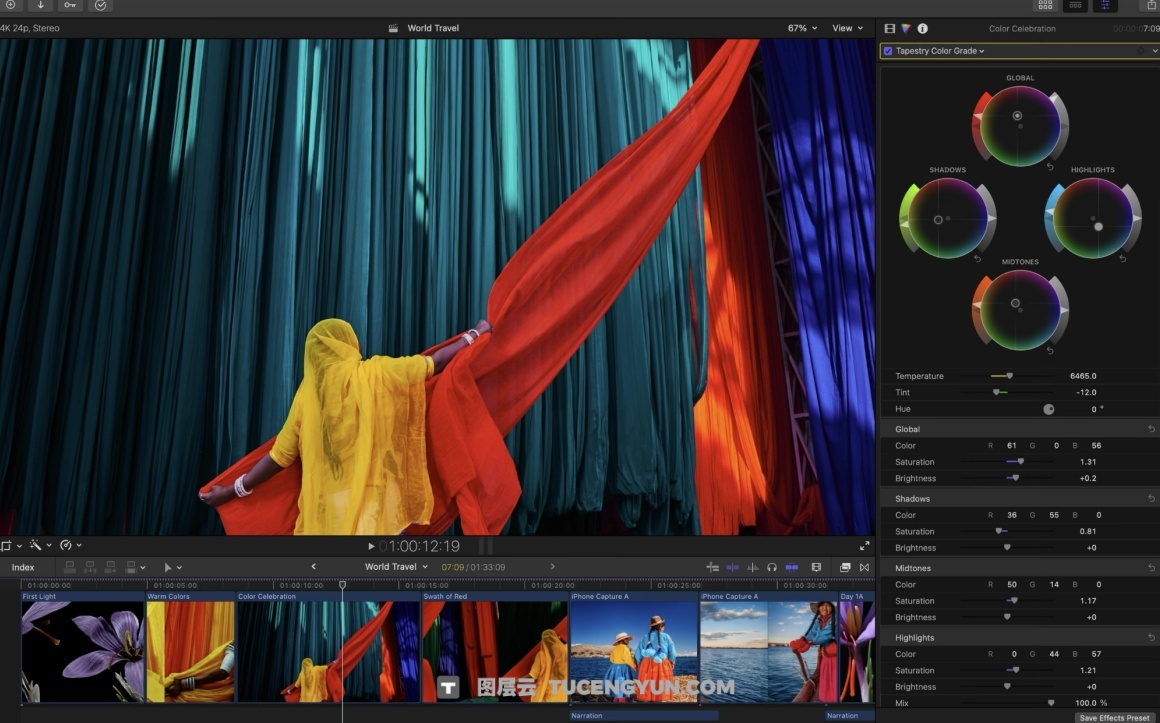Screen dimensions: 1160x723
Task: Open the Index panel tab
Action: click(x=22, y=567)
